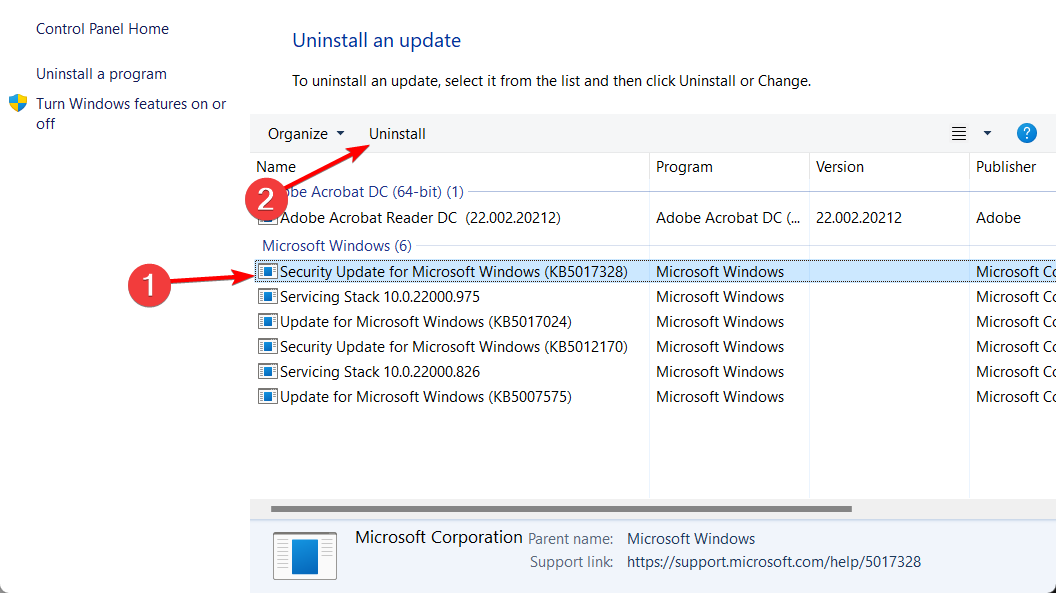Click the shield icon beside Turn Windows features

18,103
